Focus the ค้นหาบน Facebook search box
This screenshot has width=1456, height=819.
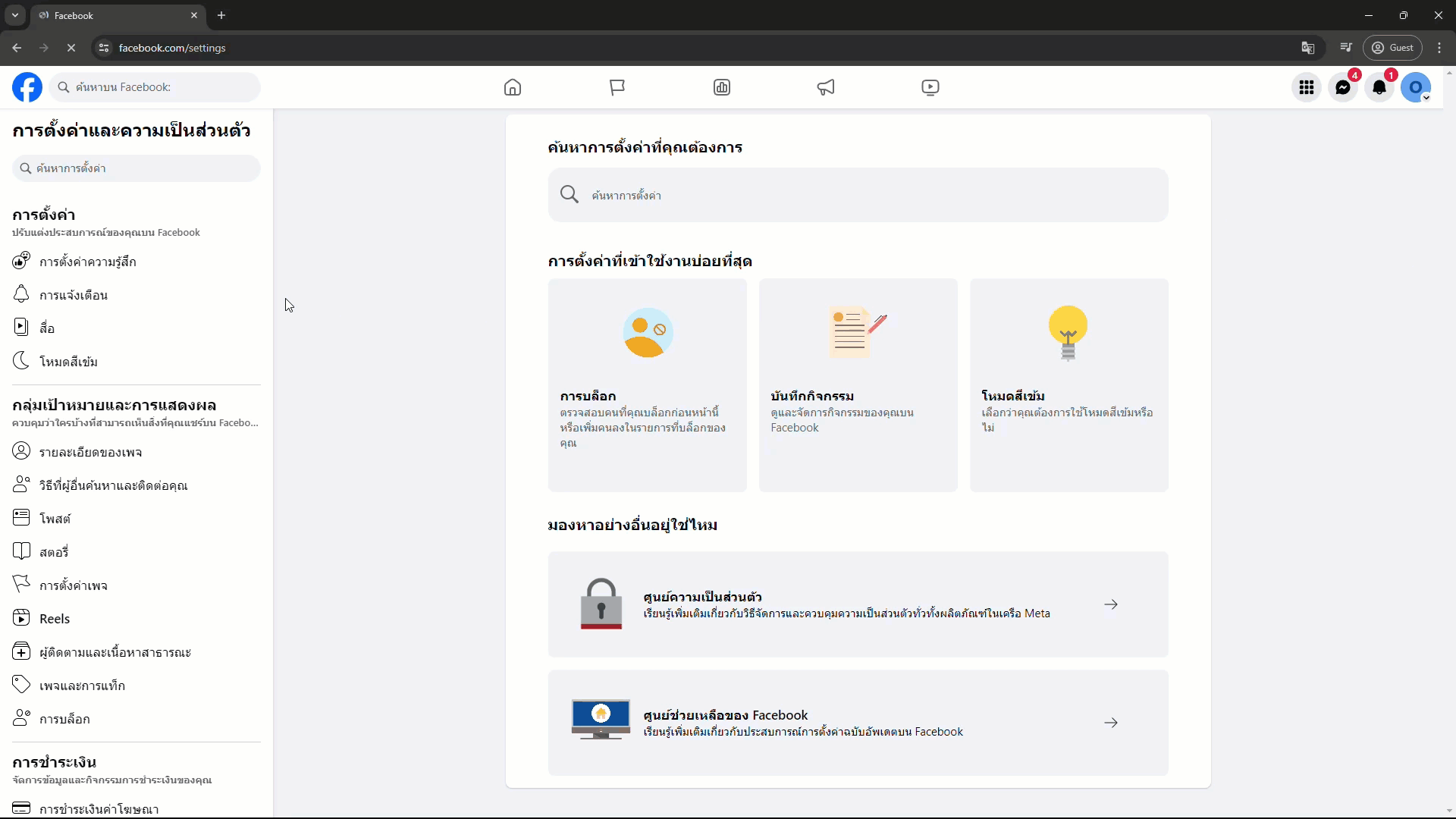pyautogui.click(x=155, y=87)
